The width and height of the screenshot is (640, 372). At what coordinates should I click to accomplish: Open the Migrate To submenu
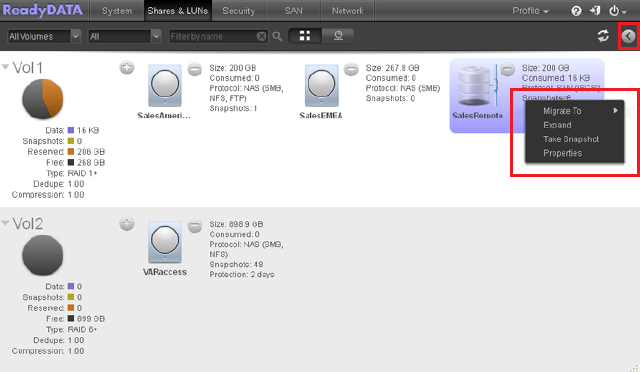click(x=575, y=111)
